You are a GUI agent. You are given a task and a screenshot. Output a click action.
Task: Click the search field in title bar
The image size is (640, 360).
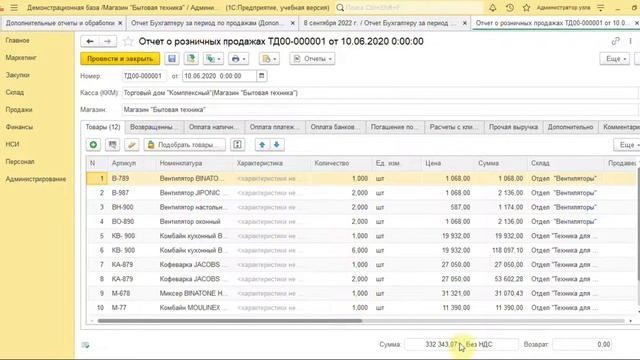[x=410, y=8]
